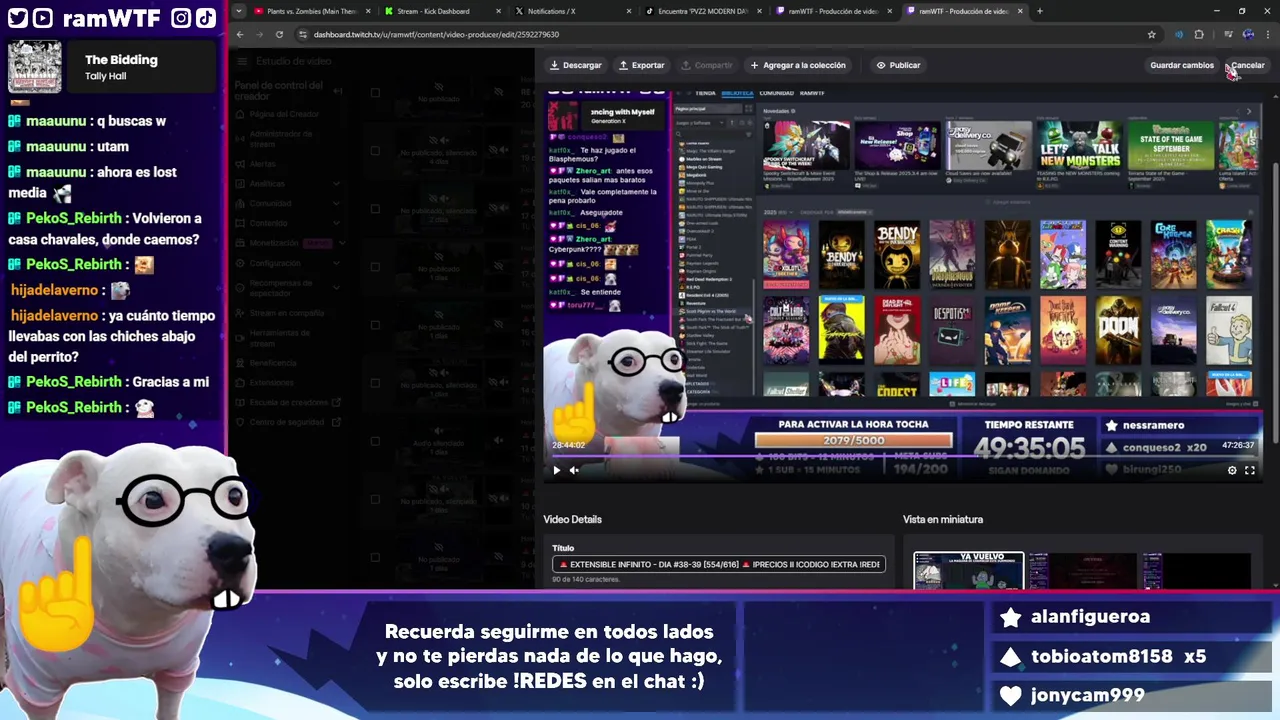Open the site info icon in address bar

pos(304,34)
